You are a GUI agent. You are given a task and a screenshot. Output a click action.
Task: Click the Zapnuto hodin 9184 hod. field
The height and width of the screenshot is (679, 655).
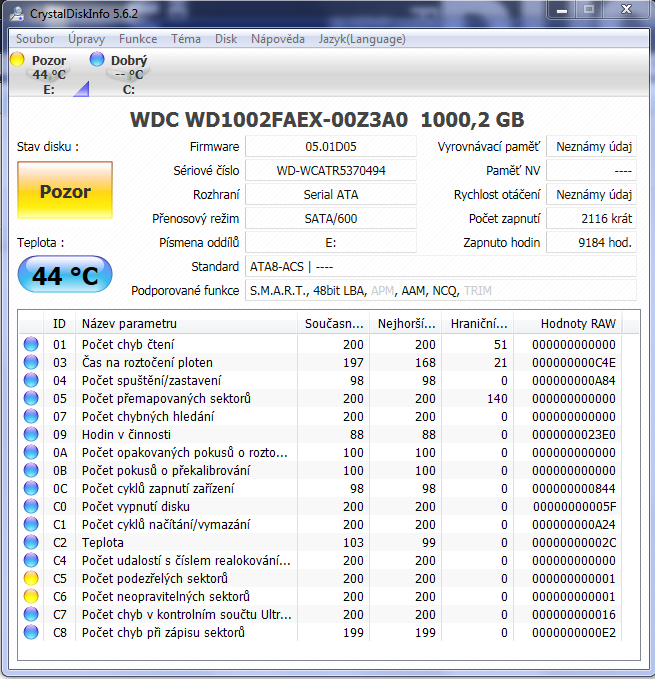click(x=591, y=242)
